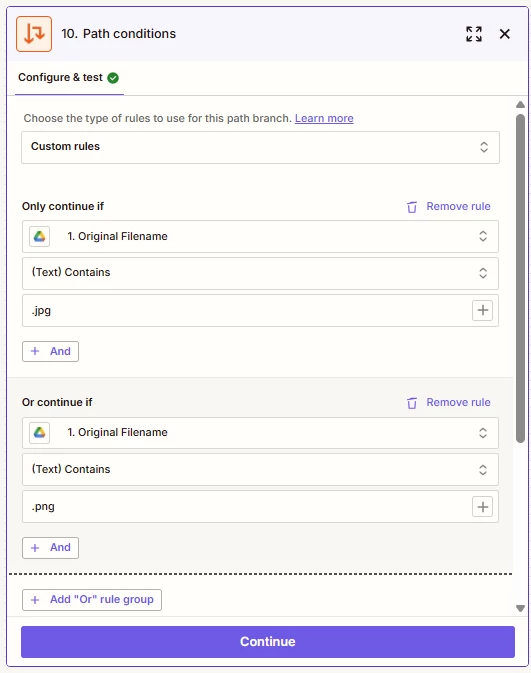
Task: Close the Path conditions panel
Action: 505,34
